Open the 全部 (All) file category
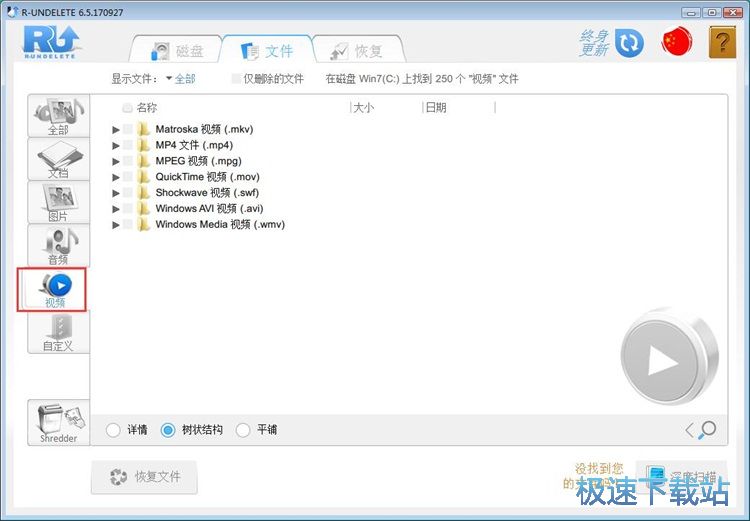Viewport: 750px width, 521px height. (58, 116)
